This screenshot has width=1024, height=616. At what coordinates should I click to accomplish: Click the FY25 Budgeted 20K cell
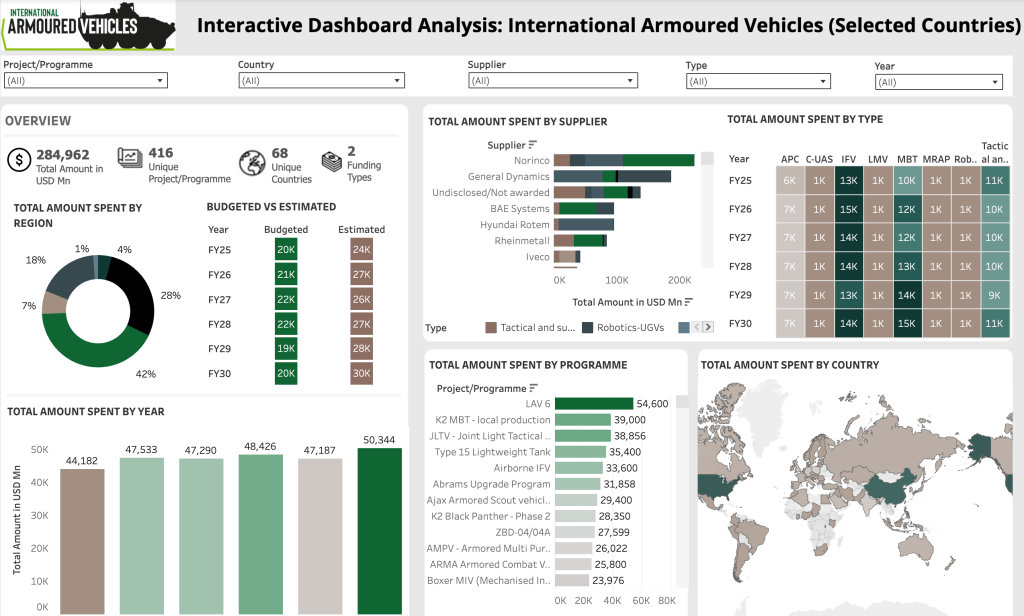coord(286,250)
